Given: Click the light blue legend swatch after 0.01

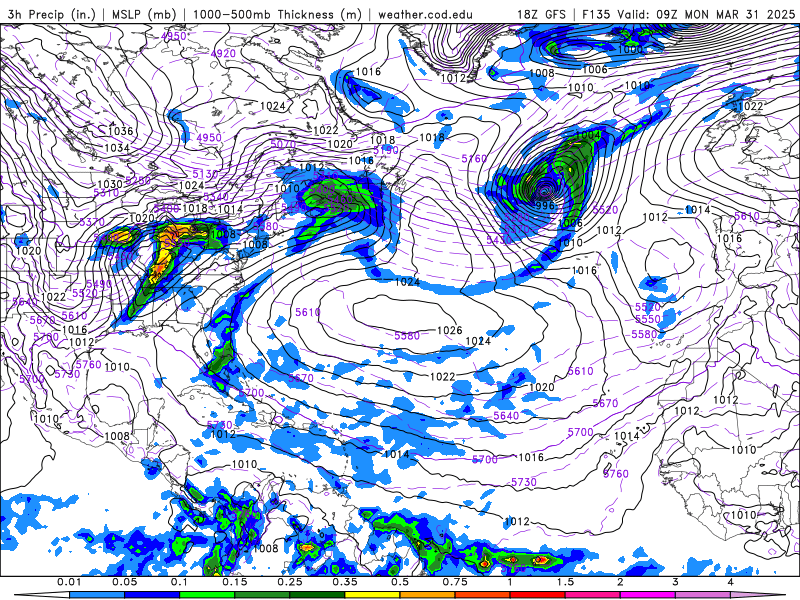Looking at the screenshot, I should (97, 595).
